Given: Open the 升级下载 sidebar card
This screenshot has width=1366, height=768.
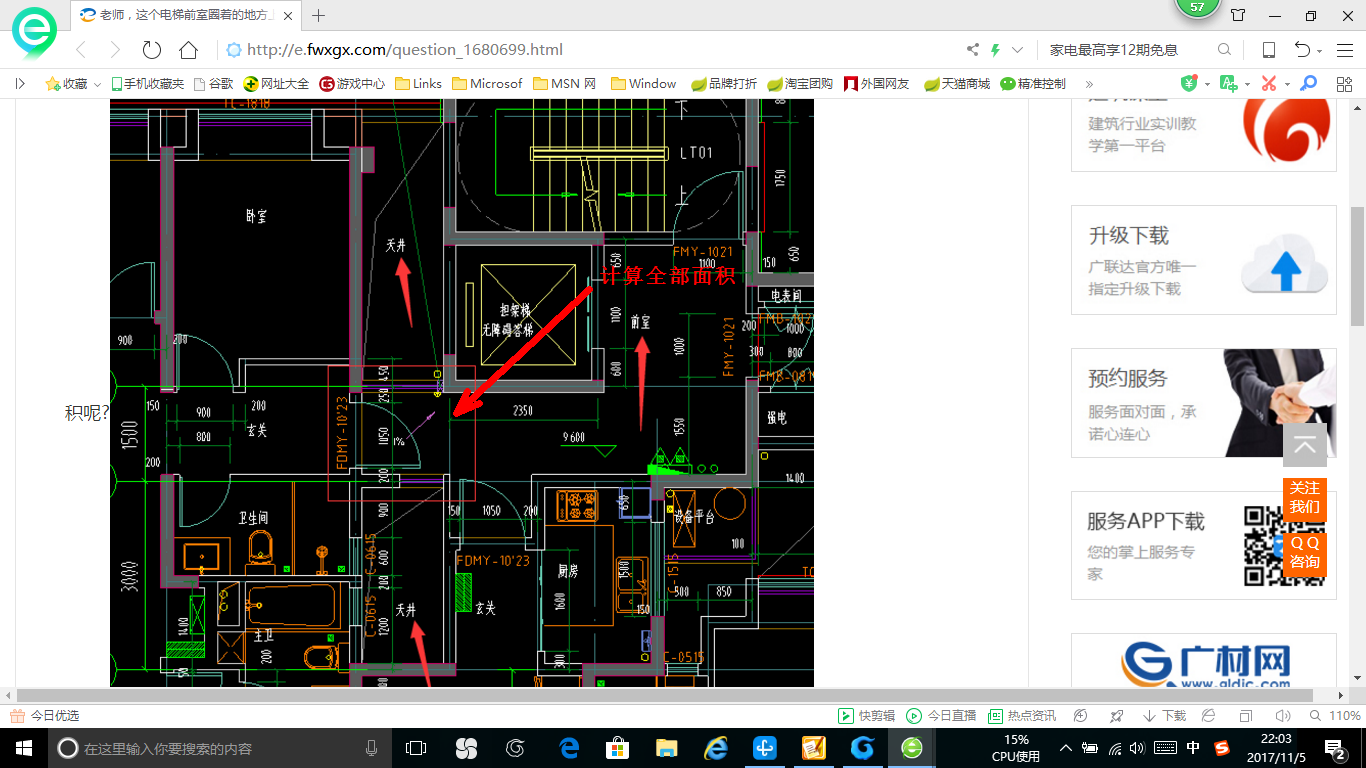Looking at the screenshot, I should (1204, 260).
